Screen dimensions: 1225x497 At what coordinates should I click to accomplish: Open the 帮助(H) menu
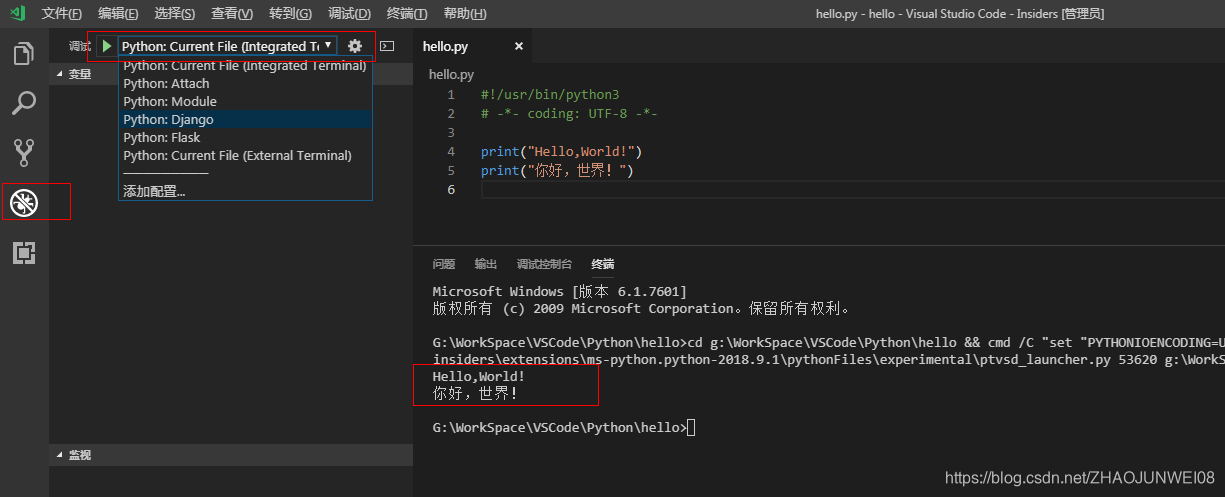[464, 14]
